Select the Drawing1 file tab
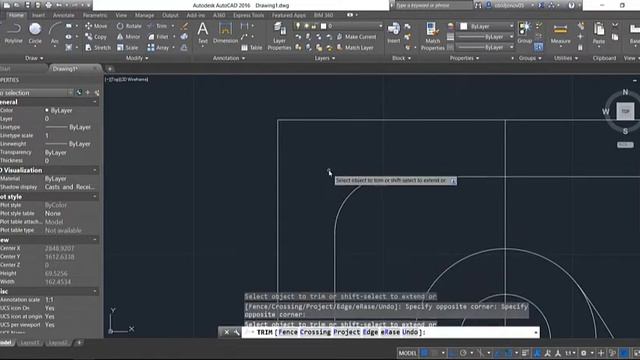640x360 pixels. (65, 69)
